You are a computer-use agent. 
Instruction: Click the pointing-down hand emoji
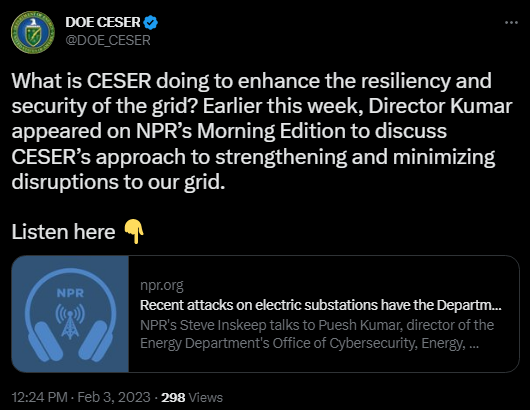click(134, 231)
